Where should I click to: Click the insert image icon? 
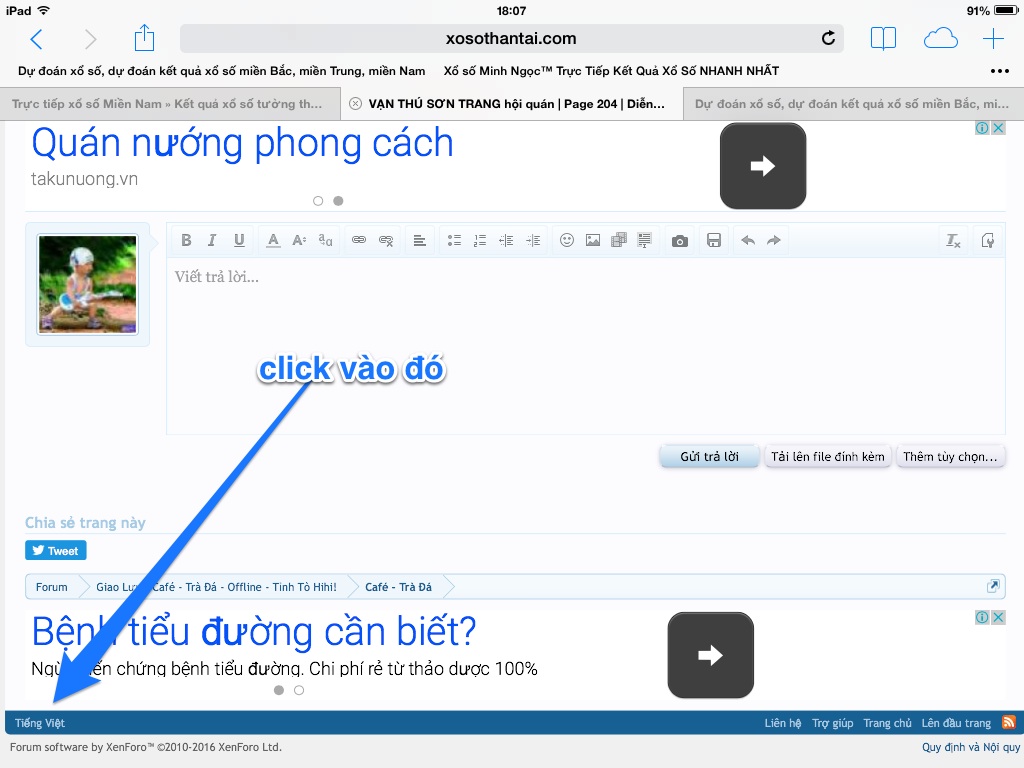[x=593, y=240]
